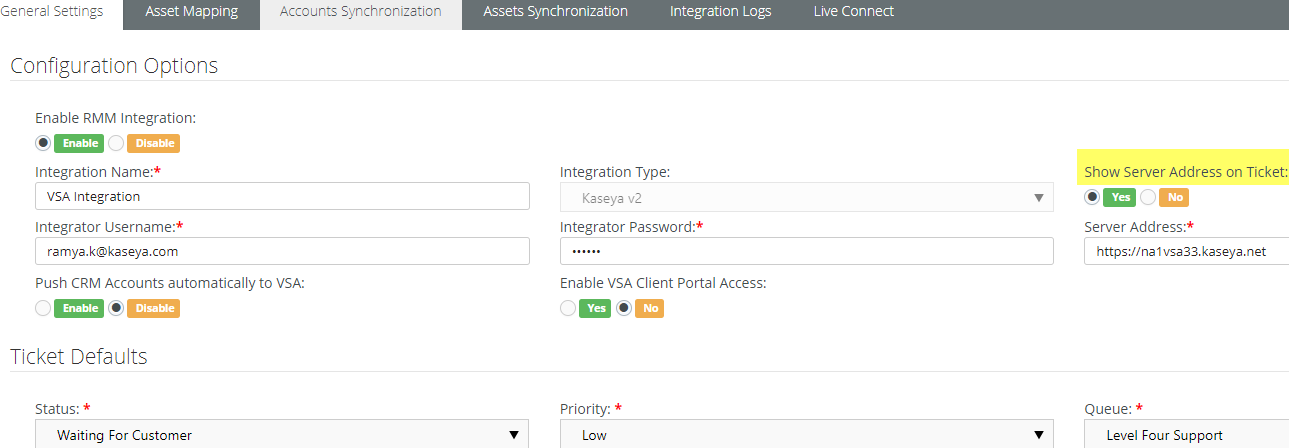This screenshot has width=1289, height=448.
Task: Open the Priority dropdown showing Low
Action: [806, 435]
